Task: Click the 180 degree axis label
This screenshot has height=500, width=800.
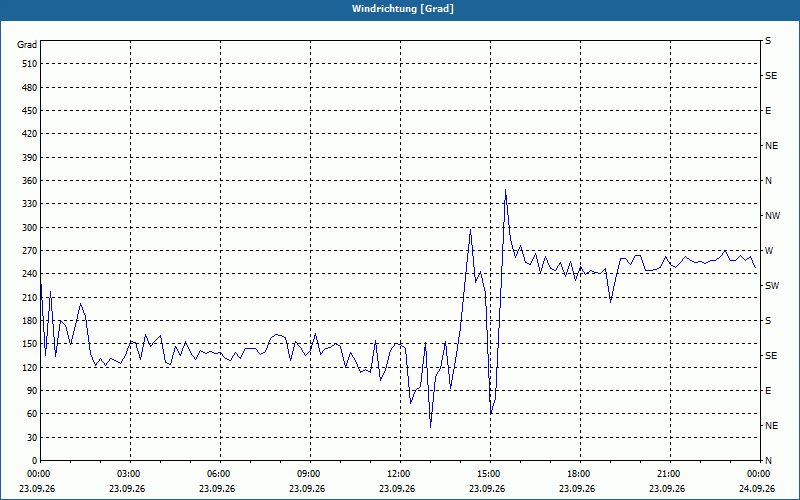Action: pyautogui.click(x=30, y=320)
